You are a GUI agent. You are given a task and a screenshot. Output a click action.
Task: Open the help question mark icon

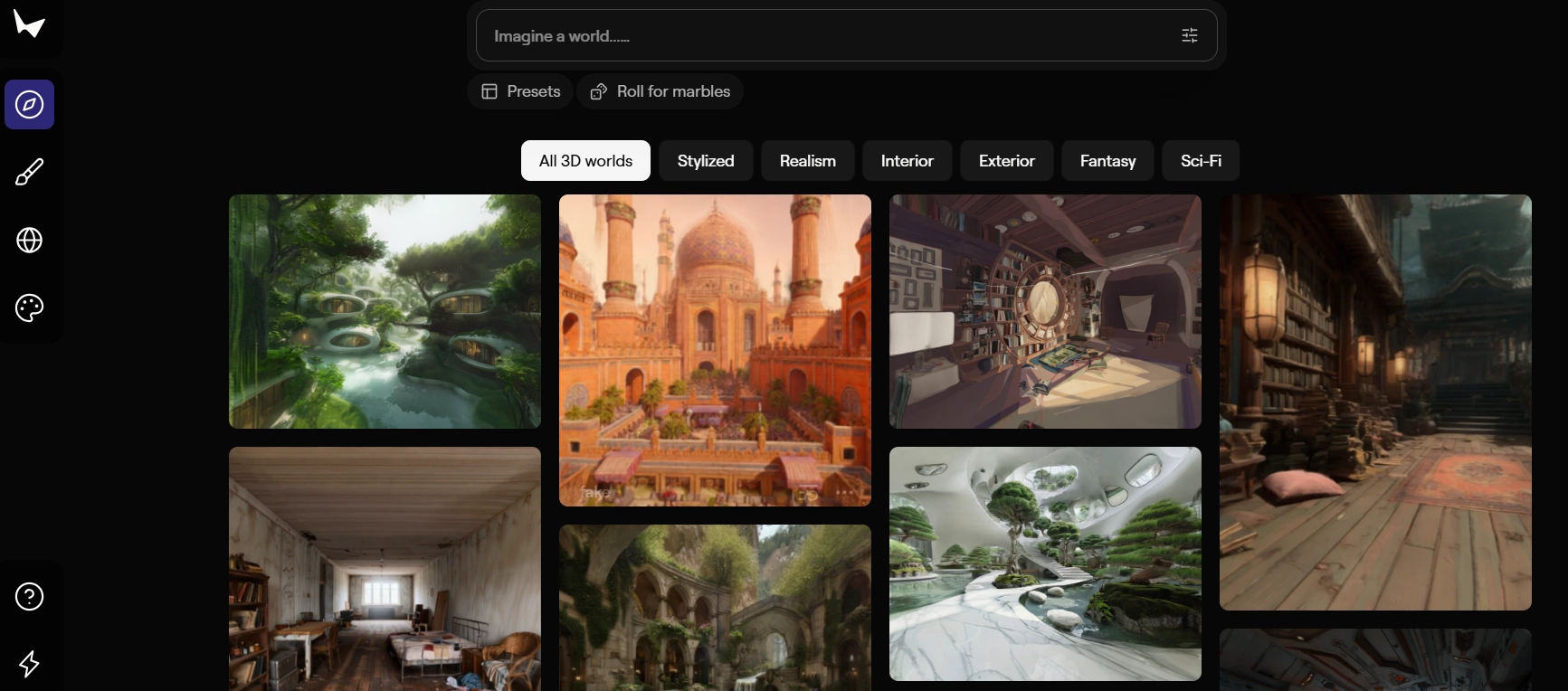pos(29,597)
